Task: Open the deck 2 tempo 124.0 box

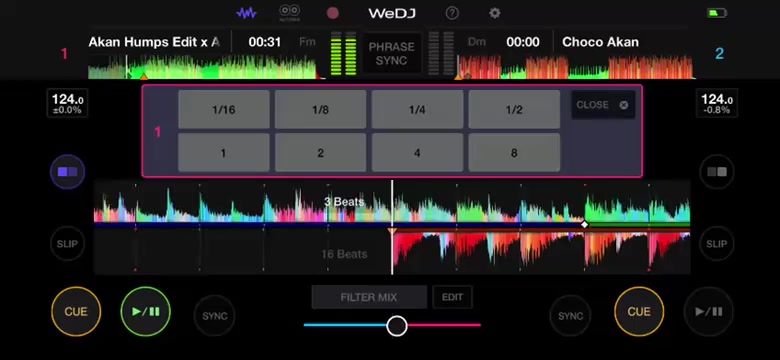Action: click(x=717, y=103)
